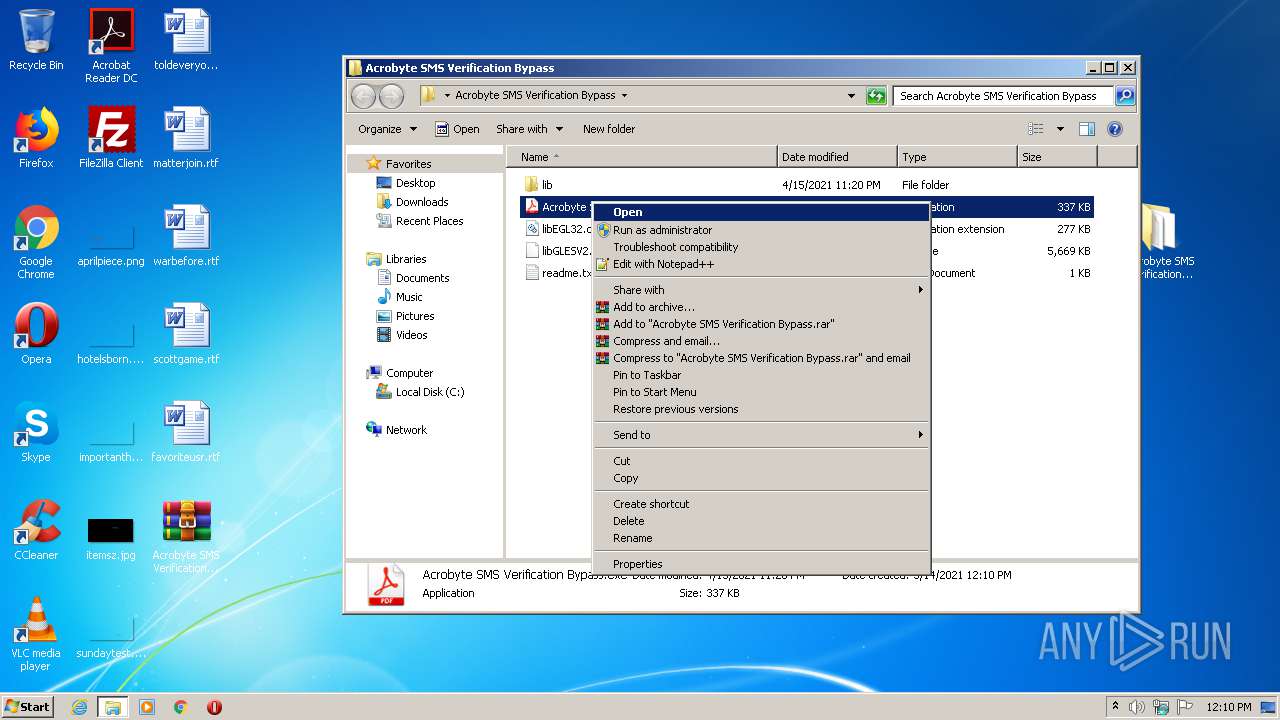
Task: Show hidden system tray icons arrow
Action: (x=1115, y=706)
